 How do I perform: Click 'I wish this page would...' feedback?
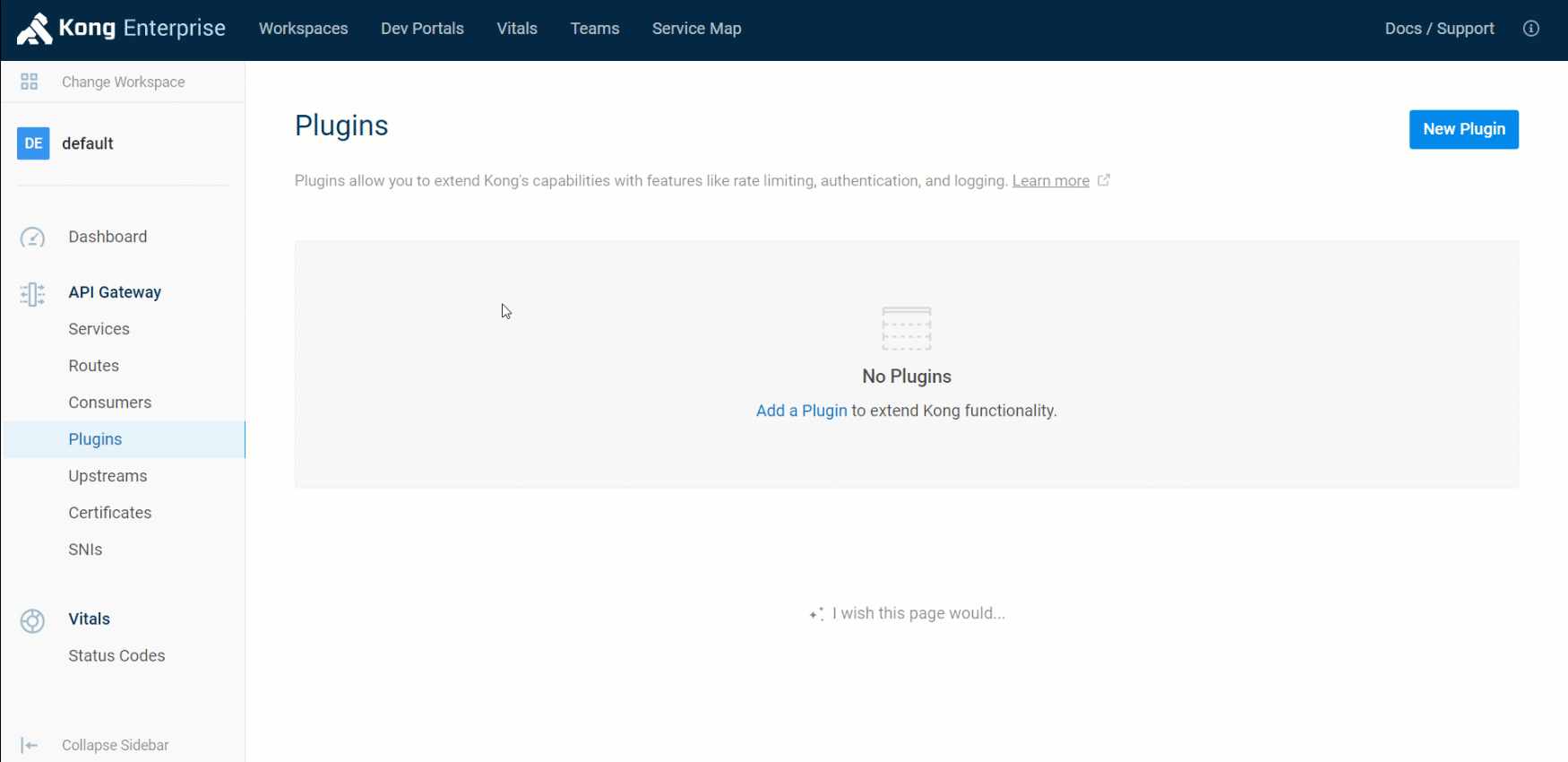point(918,613)
